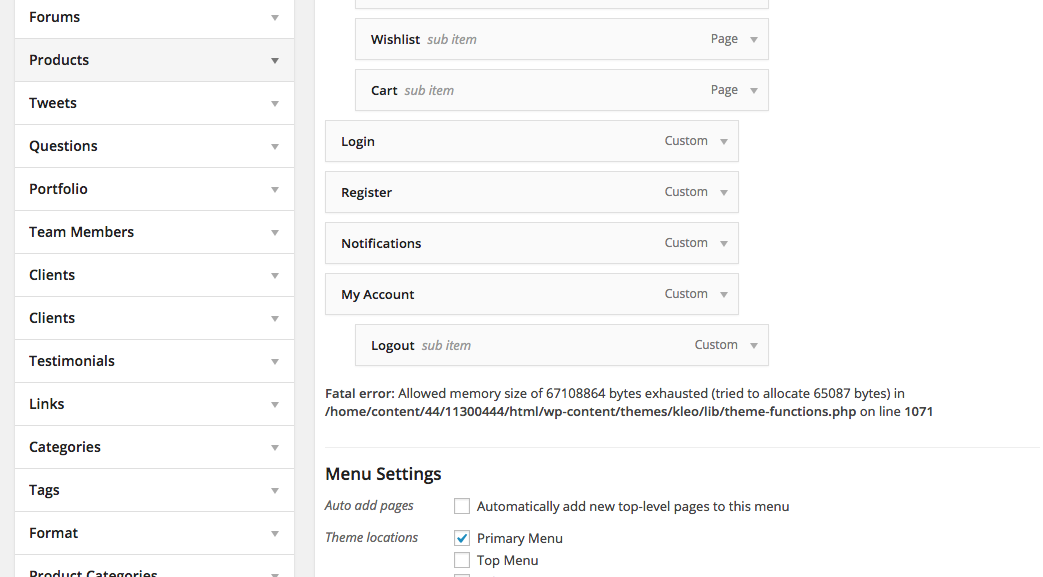Open the My Account item arrow
1043x577 pixels.
point(723,295)
